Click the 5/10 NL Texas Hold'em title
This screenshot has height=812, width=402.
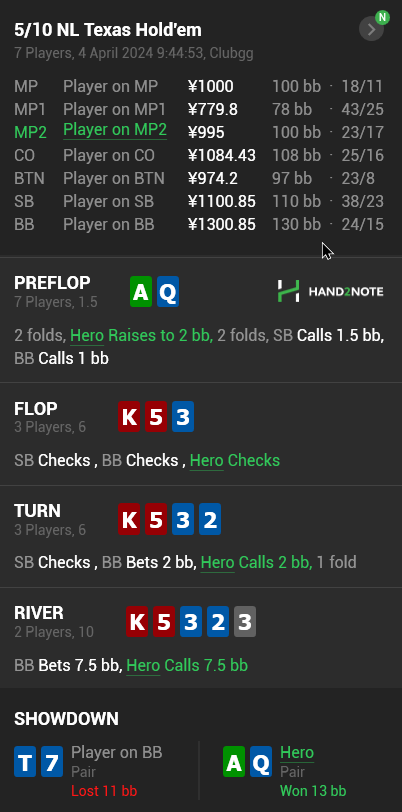click(108, 30)
